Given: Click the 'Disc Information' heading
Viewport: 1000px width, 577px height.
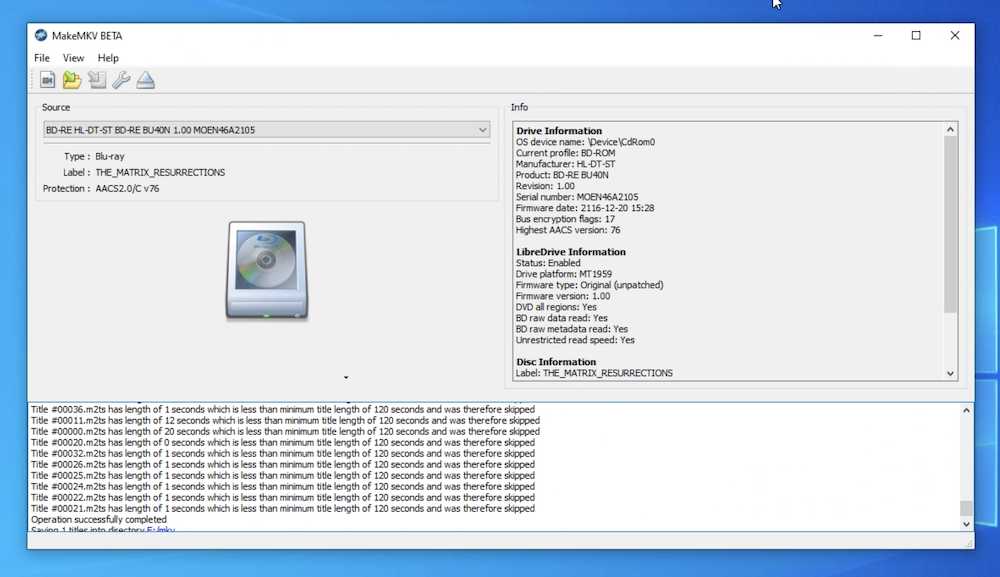Looking at the screenshot, I should tap(556, 362).
